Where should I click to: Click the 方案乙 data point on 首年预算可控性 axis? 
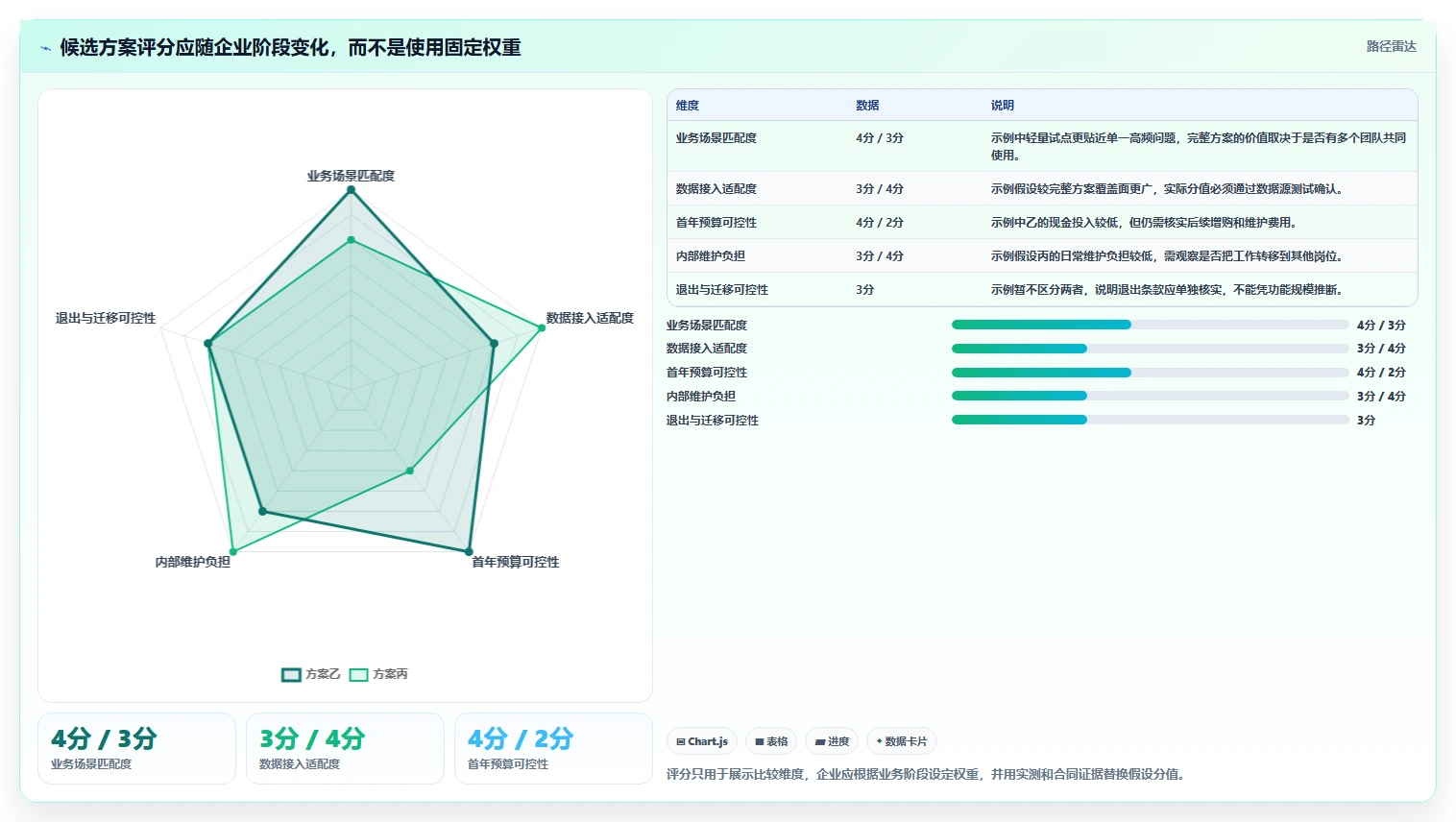coord(470,551)
